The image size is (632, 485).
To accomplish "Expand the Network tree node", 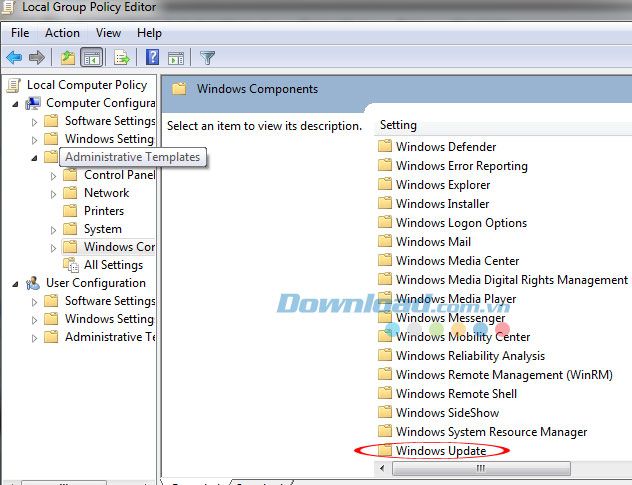I will [53, 194].
